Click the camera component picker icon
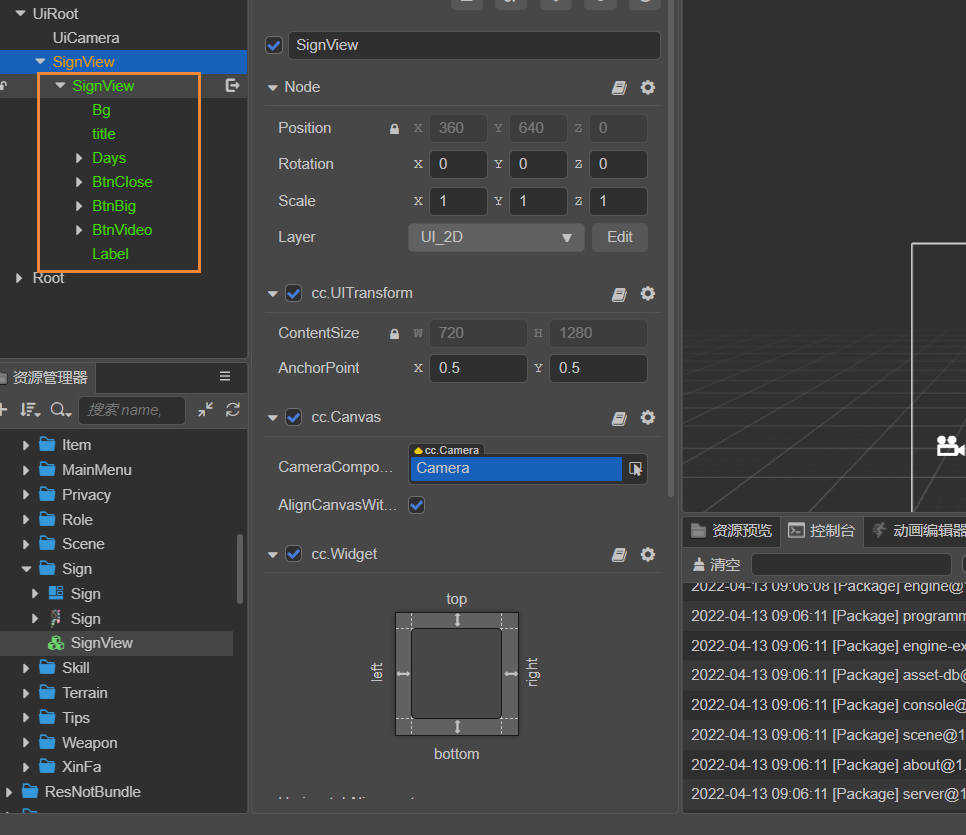 coord(635,468)
